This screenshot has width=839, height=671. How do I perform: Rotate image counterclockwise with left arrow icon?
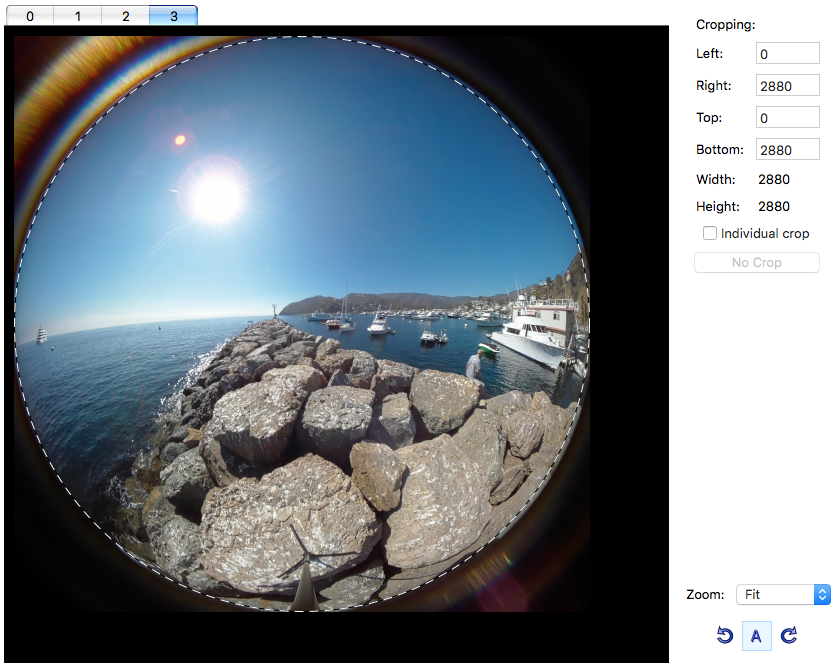coord(724,635)
